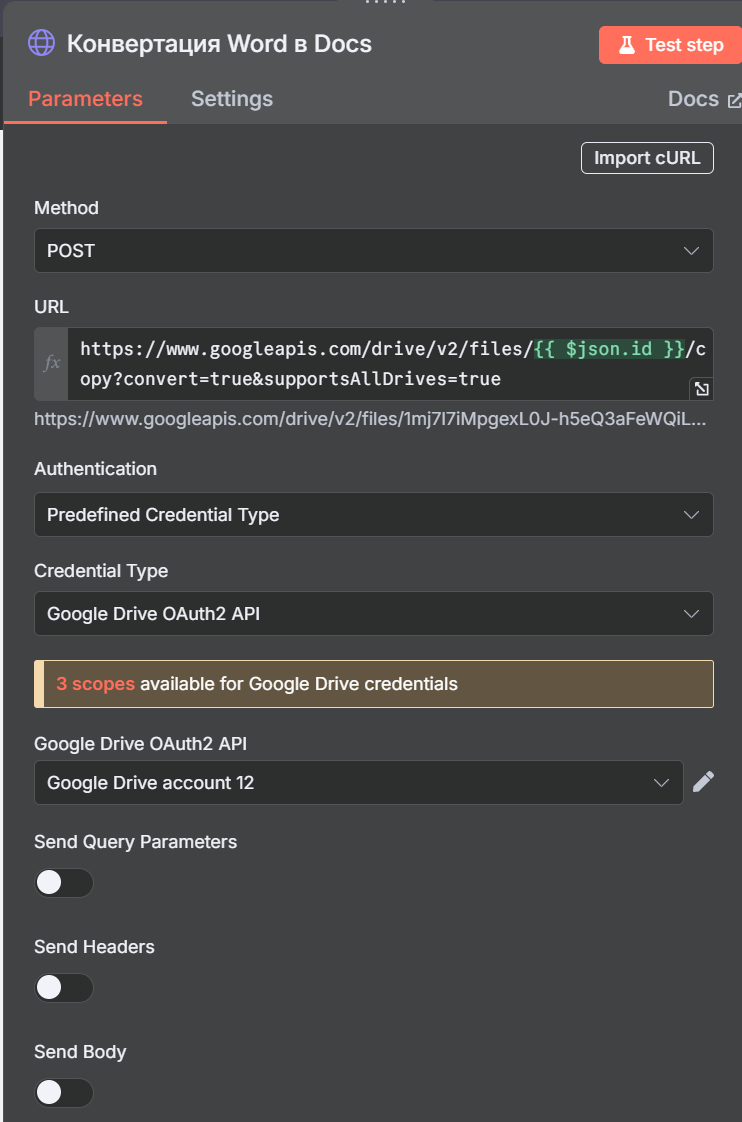Open the external link icon beside Docs
This screenshot has width=742, height=1122.
(x=734, y=100)
